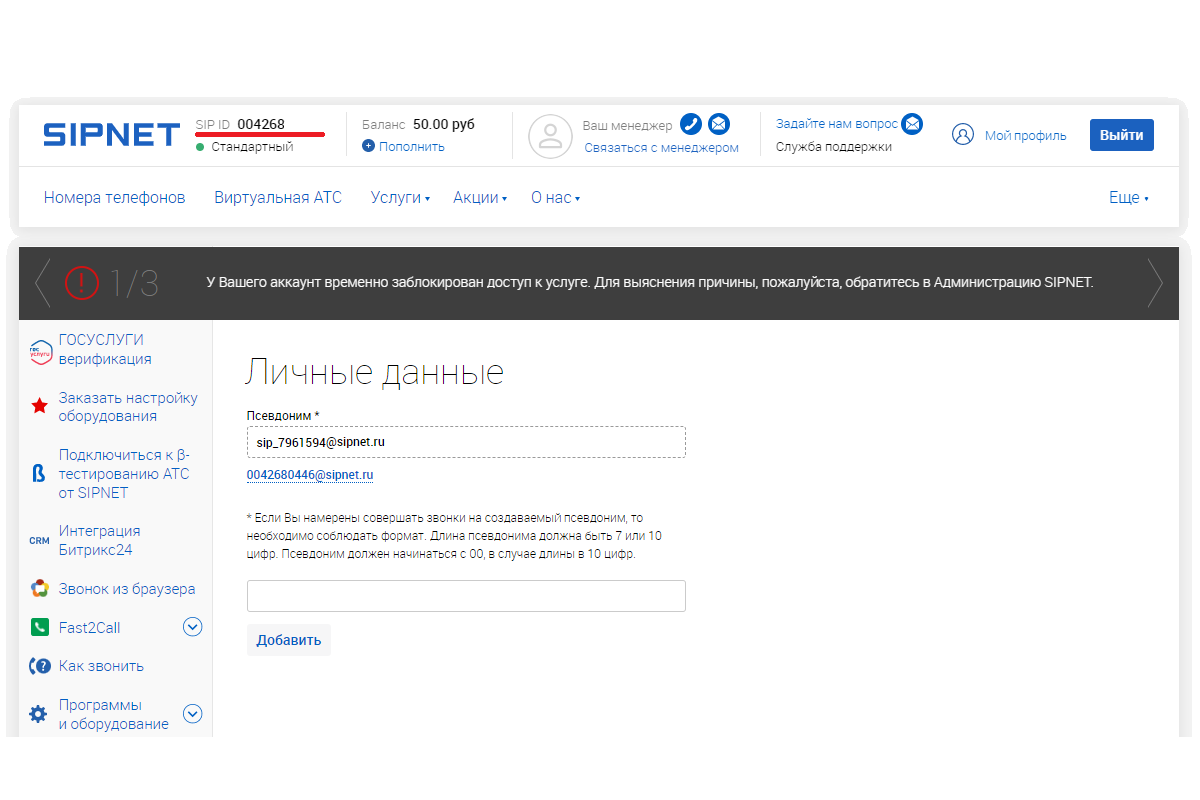Click the SIPNET logo
Image resolution: width=1200 pixels, height=800 pixels.
click(112, 135)
